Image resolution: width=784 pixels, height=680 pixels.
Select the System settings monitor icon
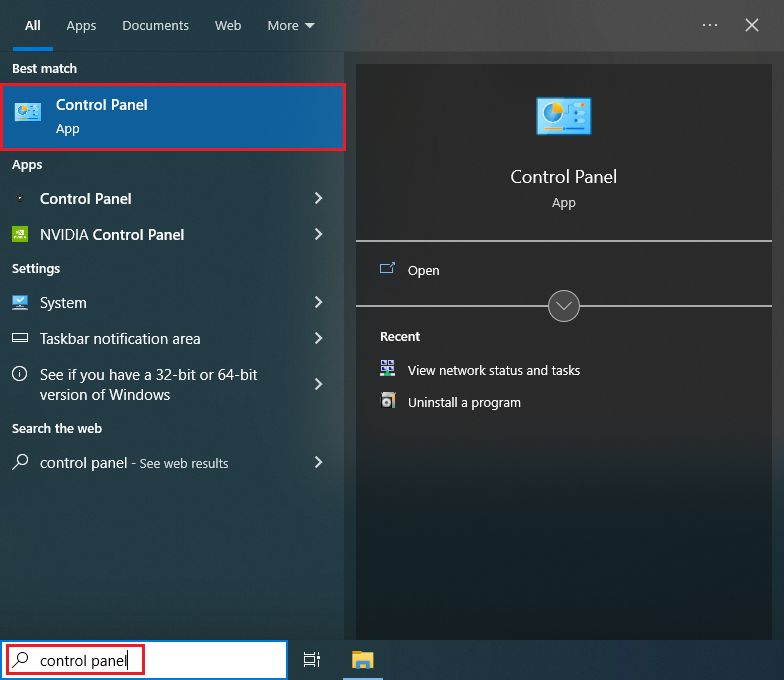click(20, 303)
